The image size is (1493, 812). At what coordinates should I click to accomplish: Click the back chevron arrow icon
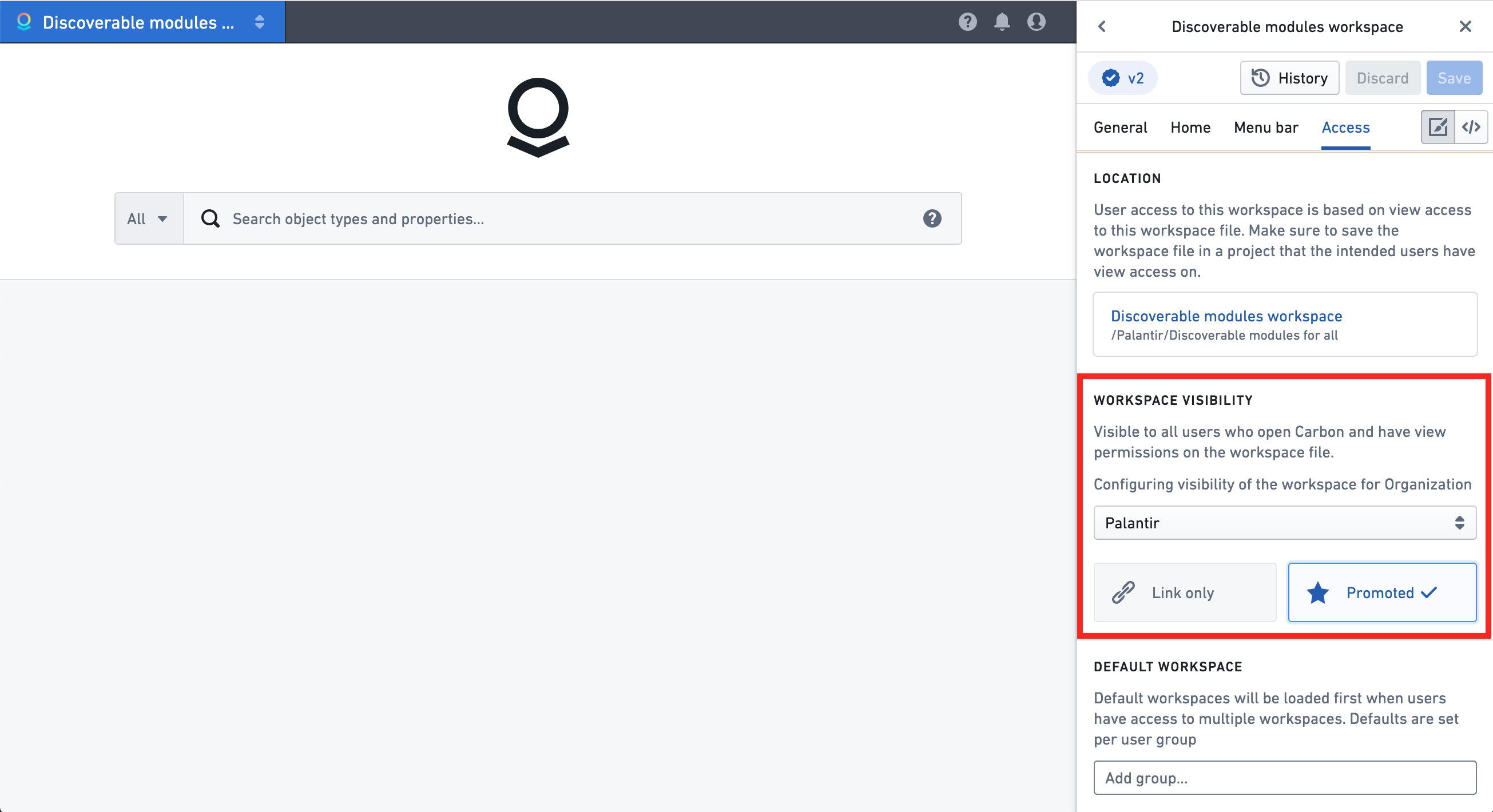pos(1102,25)
